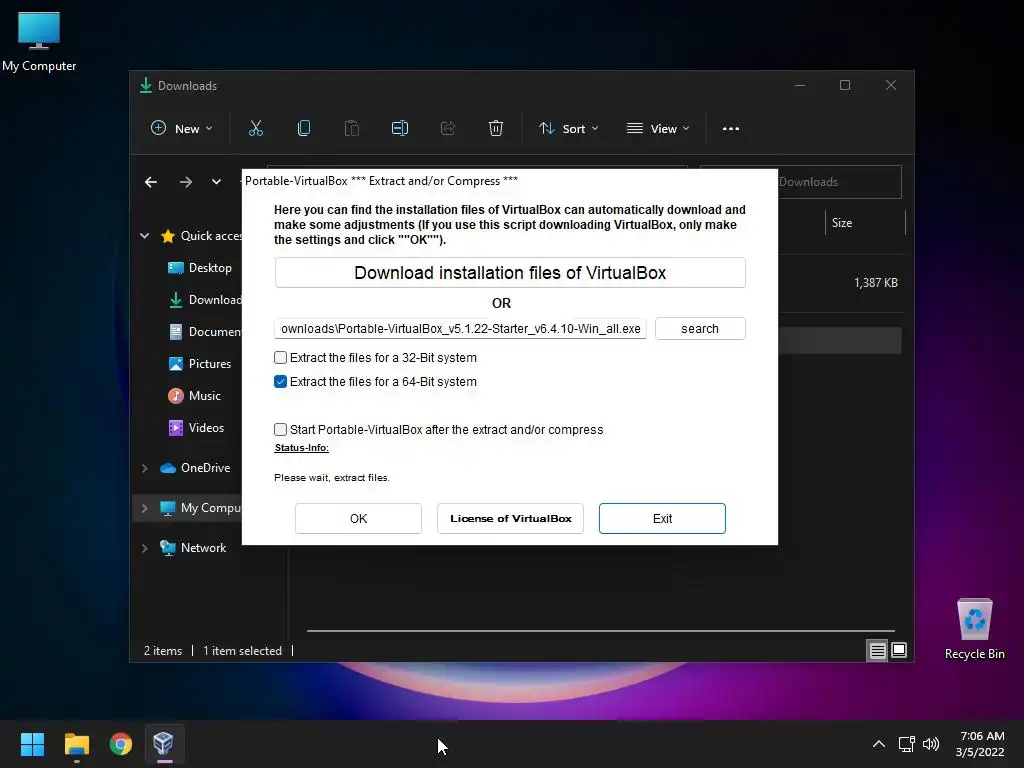This screenshot has width=1024, height=768.
Task: Switch to details view layout icon
Action: tap(877, 650)
